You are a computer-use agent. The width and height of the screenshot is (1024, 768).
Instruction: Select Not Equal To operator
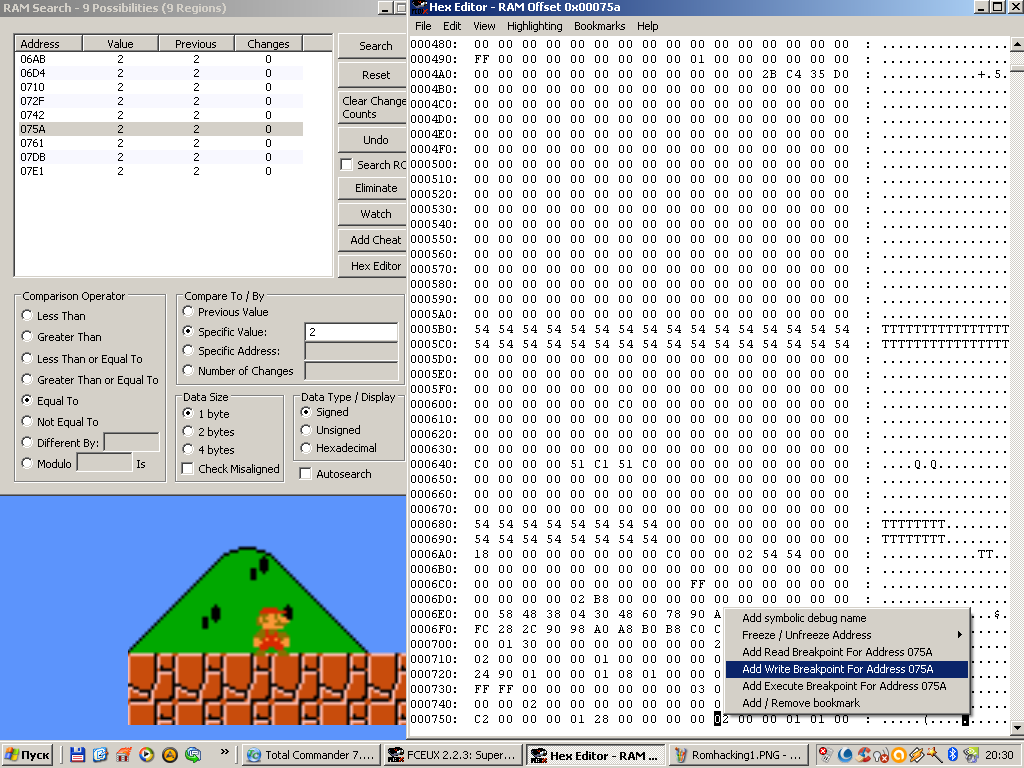27,421
